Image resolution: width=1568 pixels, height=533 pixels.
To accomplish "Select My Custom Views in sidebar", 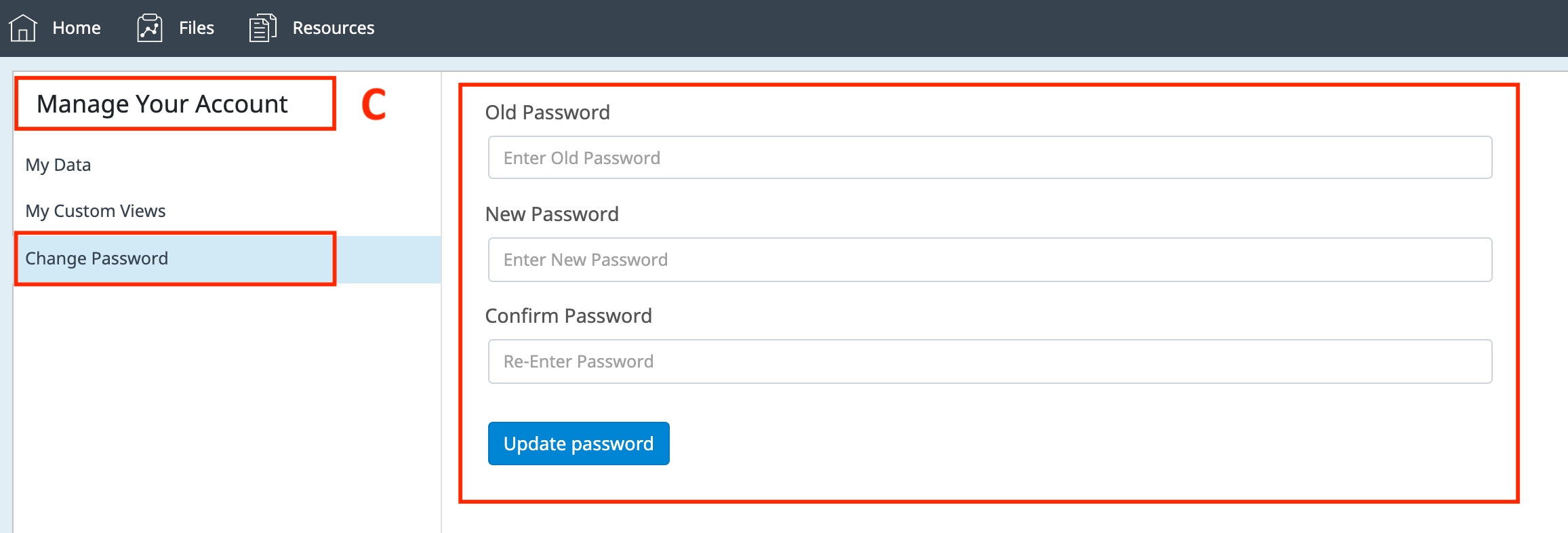I will click(96, 211).
